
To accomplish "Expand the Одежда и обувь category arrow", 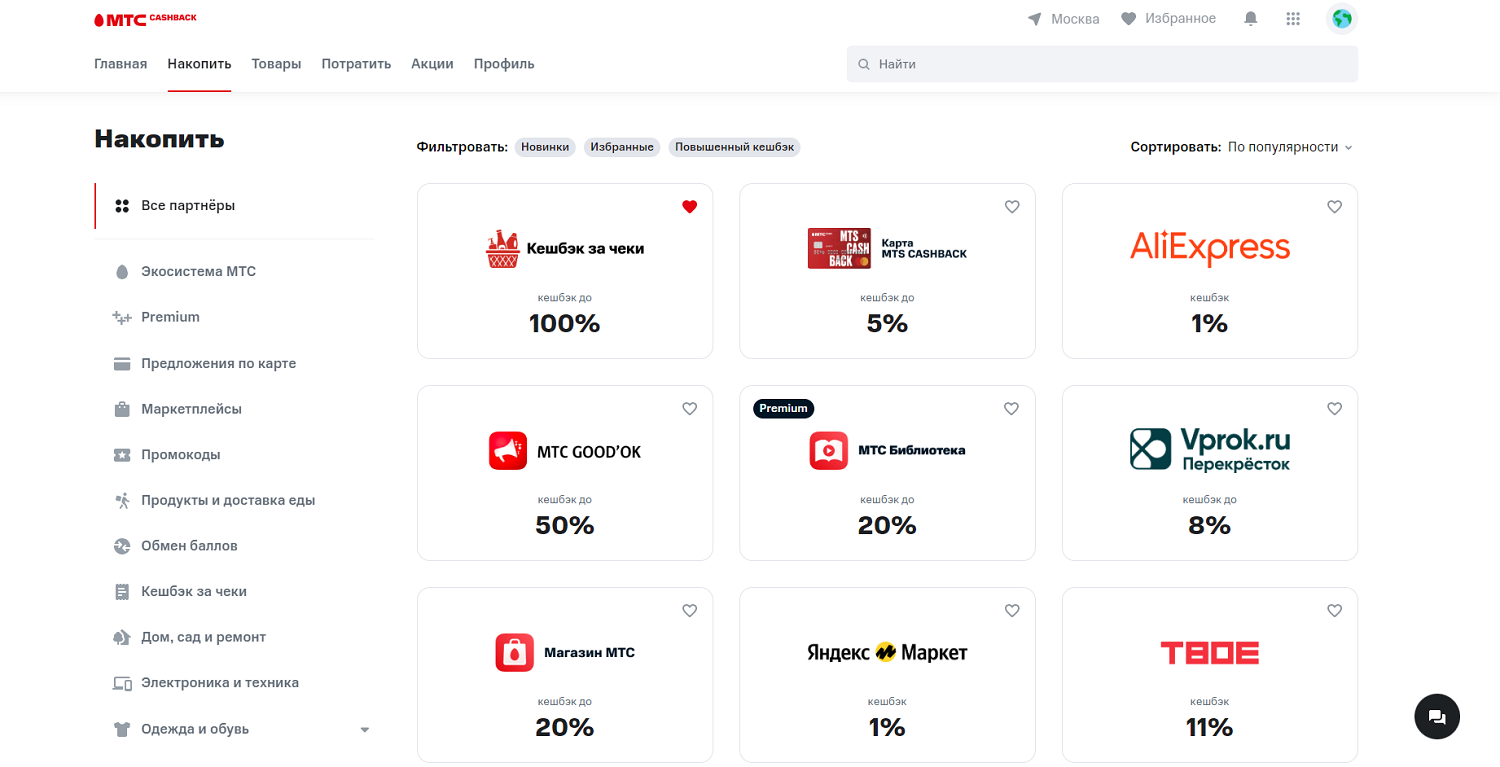I will coord(364,730).
